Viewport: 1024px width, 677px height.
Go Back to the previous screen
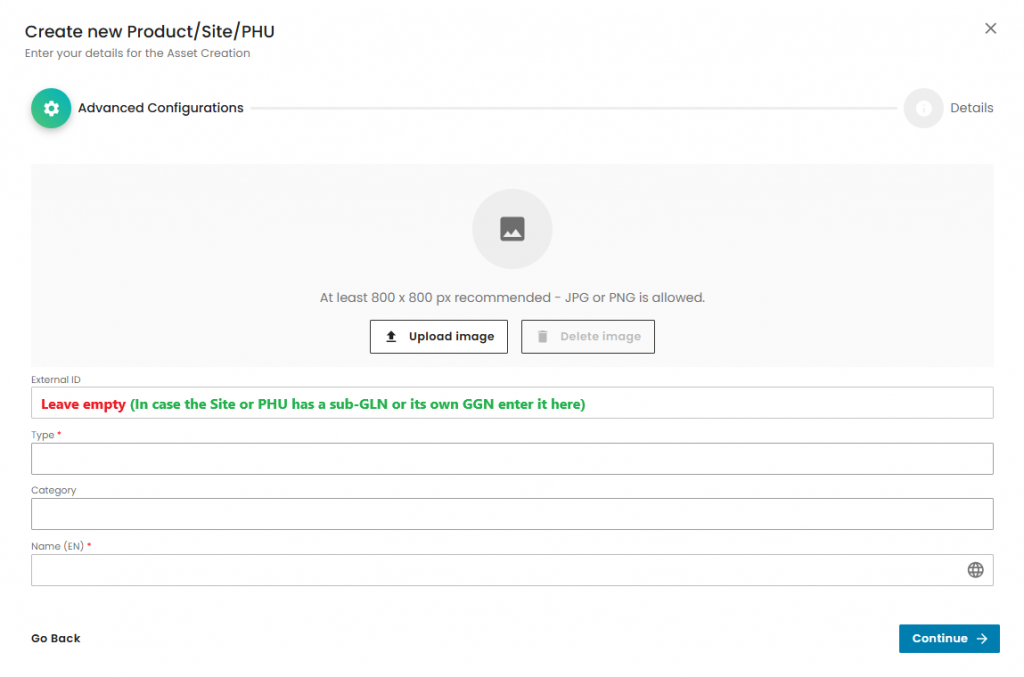tap(56, 639)
